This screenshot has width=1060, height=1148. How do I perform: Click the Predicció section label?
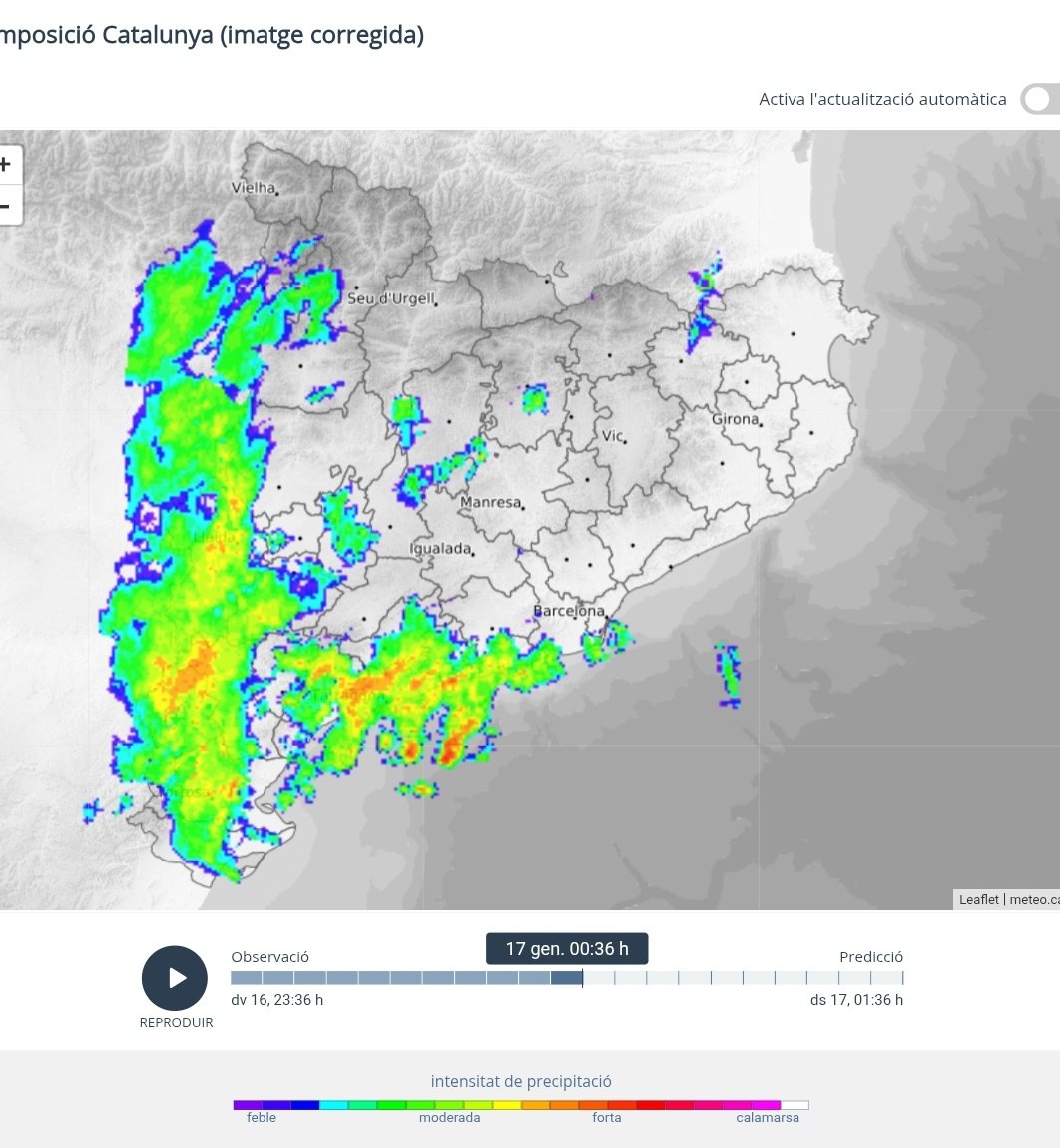coord(871,956)
